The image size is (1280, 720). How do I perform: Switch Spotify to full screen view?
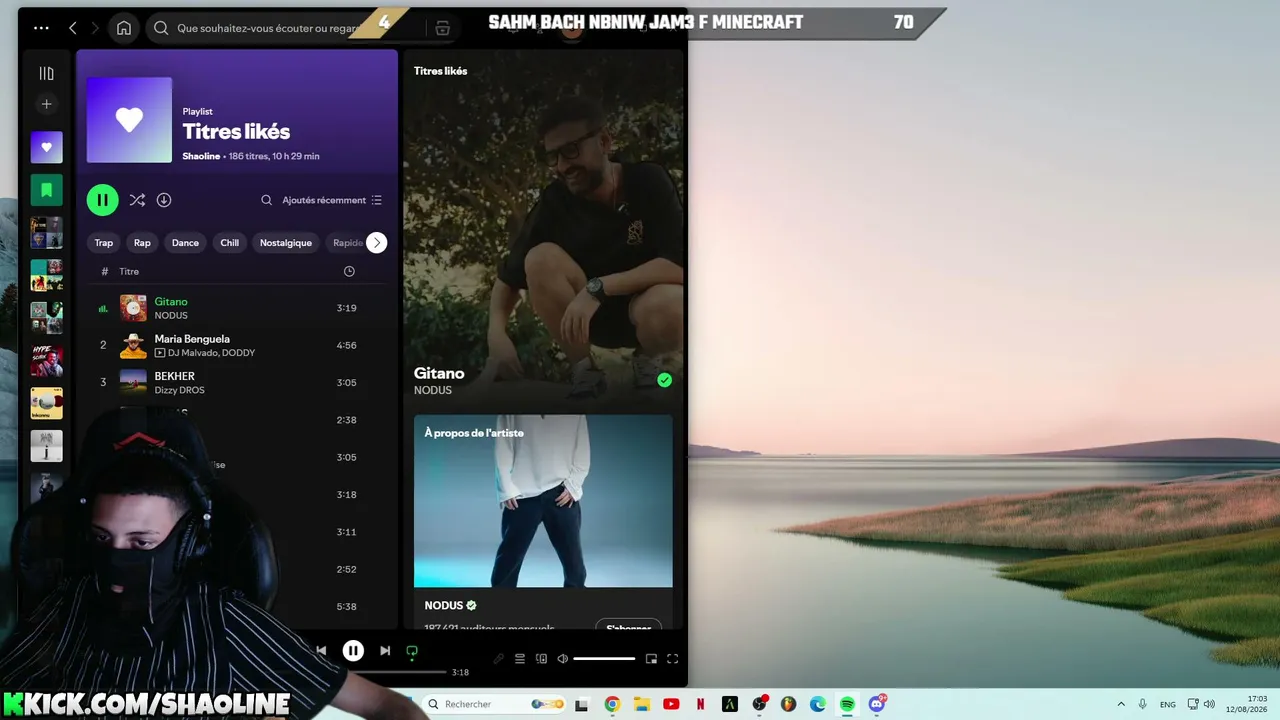coord(673,659)
